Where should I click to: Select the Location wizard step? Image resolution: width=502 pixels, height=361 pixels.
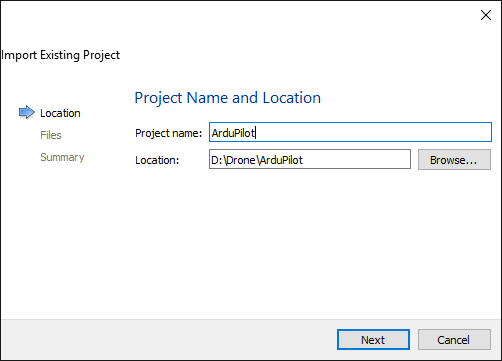click(x=60, y=113)
